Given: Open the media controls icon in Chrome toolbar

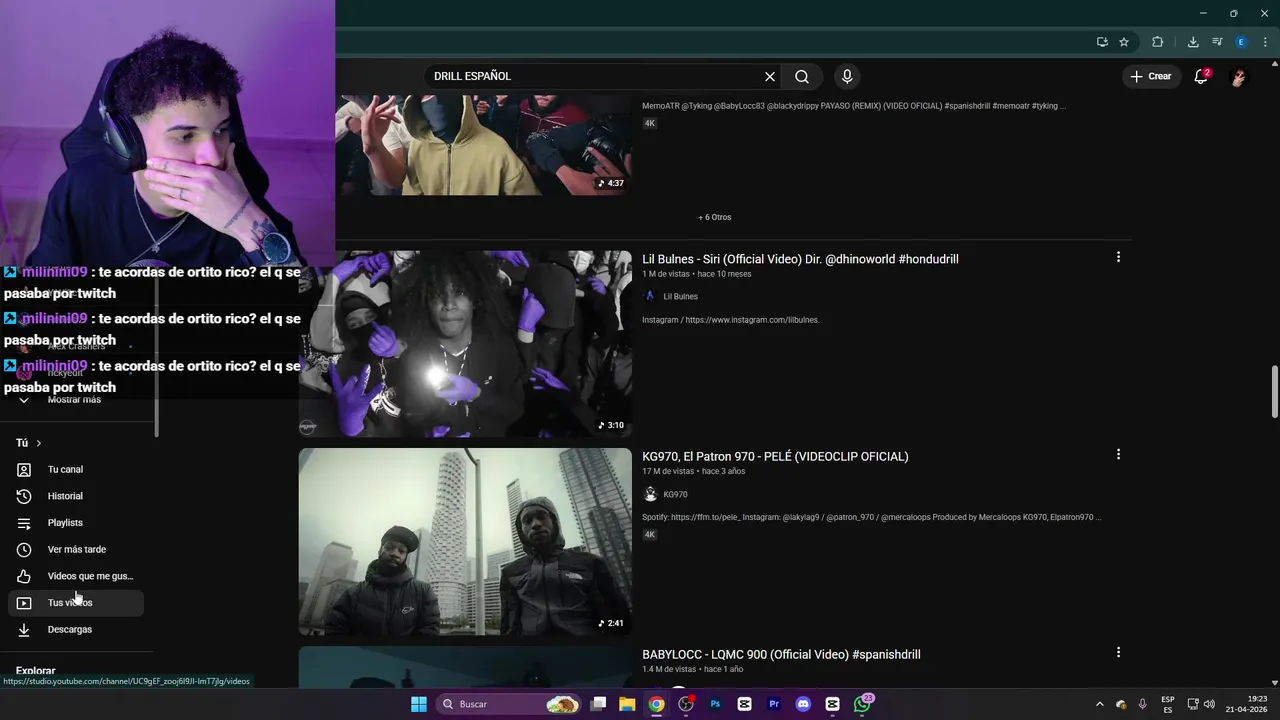Looking at the screenshot, I should (1217, 42).
